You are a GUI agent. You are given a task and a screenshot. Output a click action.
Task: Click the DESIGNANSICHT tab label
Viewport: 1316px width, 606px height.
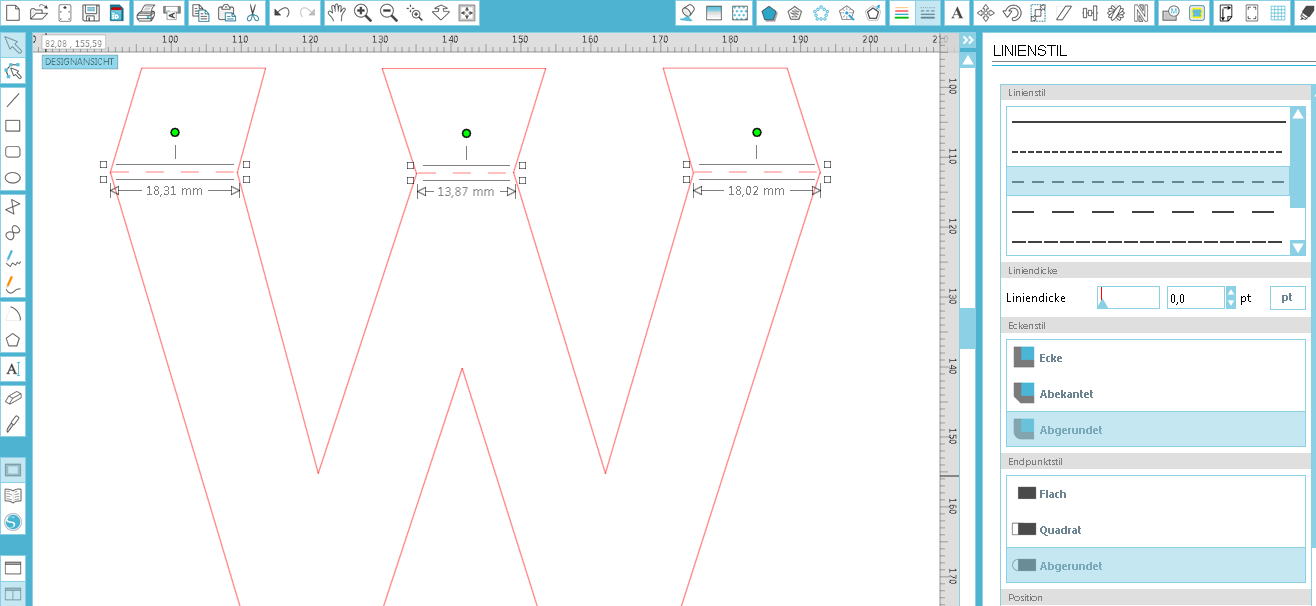(x=80, y=62)
